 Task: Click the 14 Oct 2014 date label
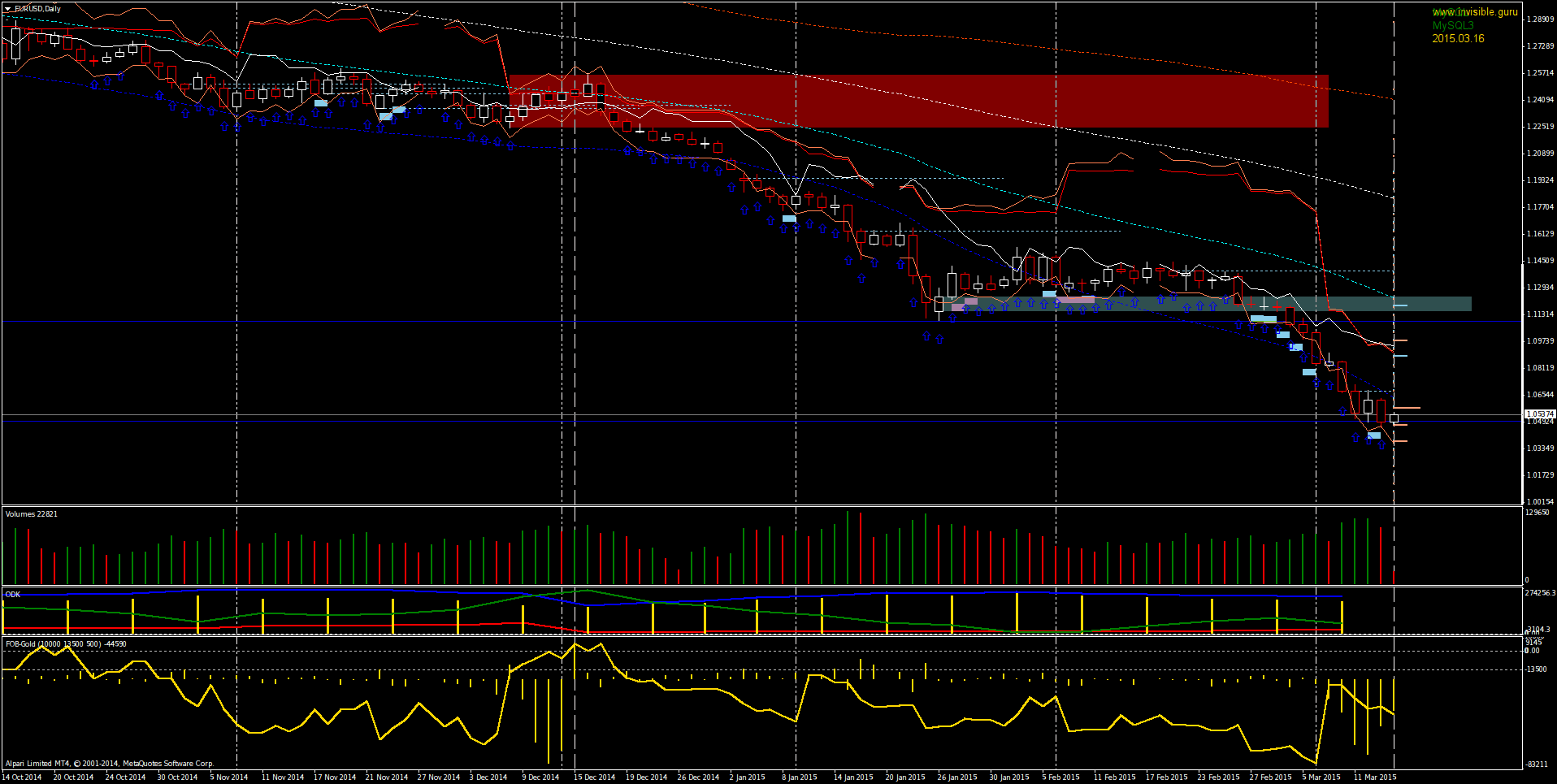coord(22,778)
